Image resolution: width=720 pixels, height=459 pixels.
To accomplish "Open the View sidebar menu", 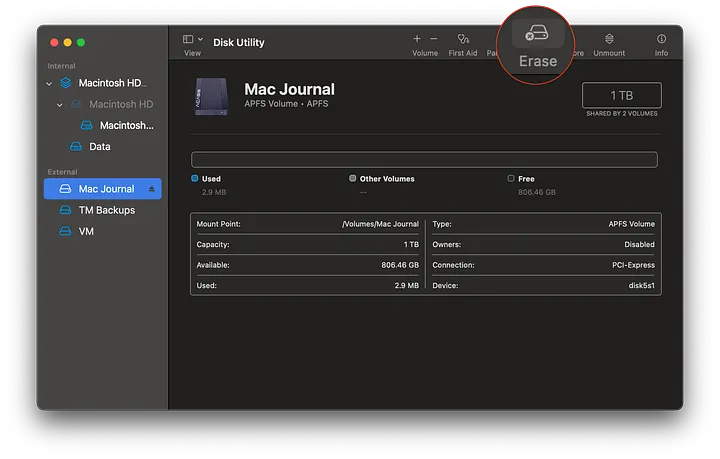I will 192,39.
